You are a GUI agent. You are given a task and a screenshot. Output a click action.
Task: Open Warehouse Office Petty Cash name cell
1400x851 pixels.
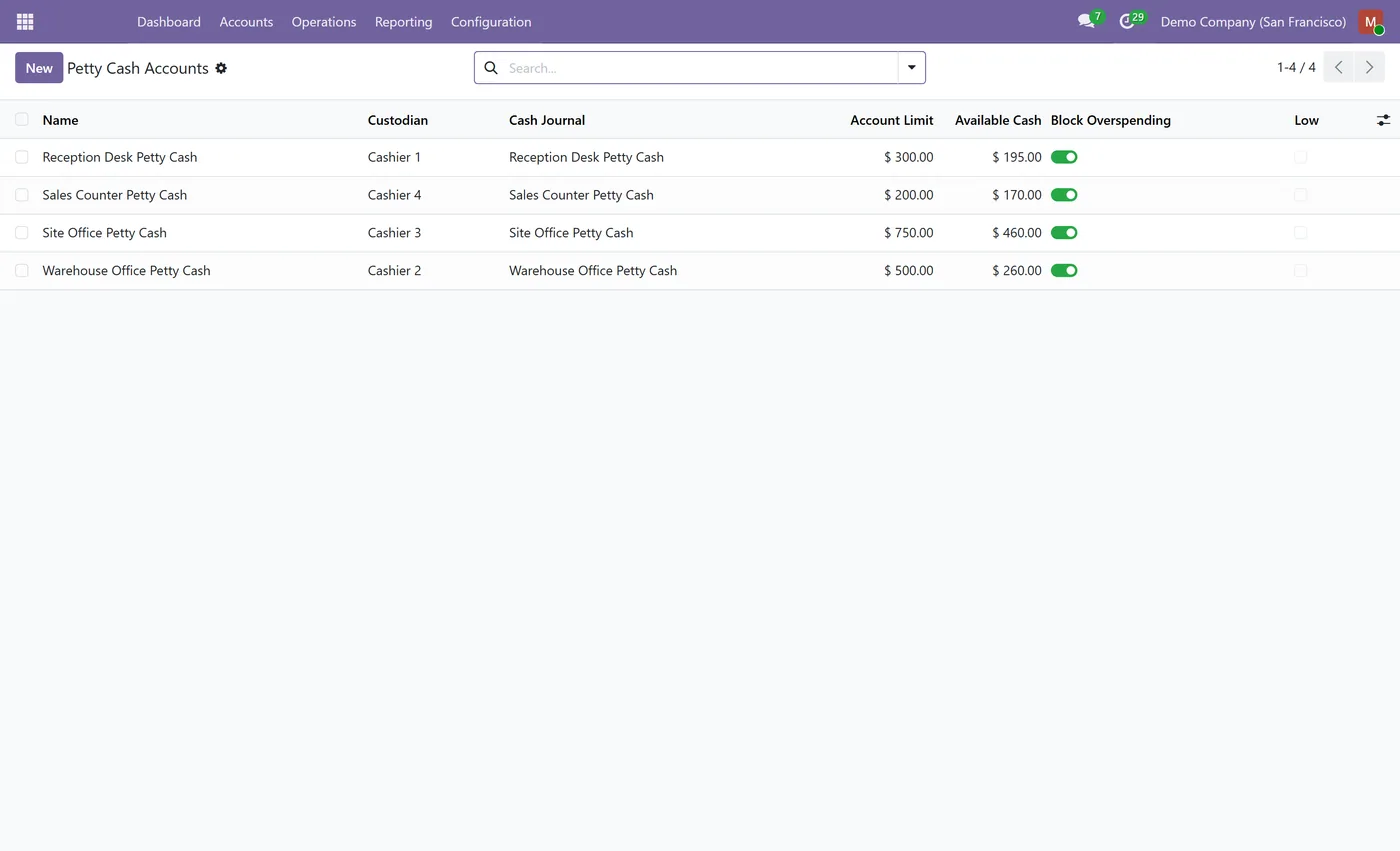(x=127, y=271)
